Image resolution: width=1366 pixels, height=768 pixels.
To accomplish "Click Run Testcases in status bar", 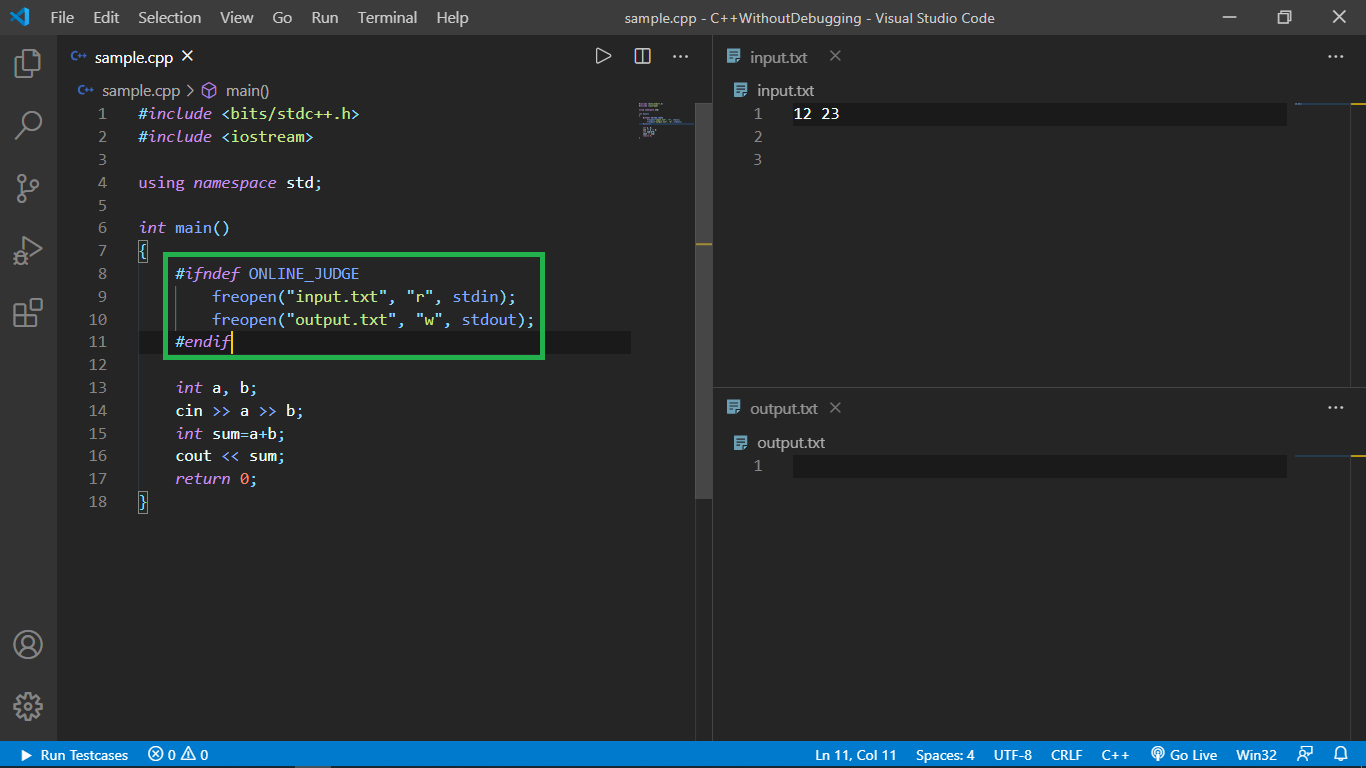I will click(x=74, y=755).
